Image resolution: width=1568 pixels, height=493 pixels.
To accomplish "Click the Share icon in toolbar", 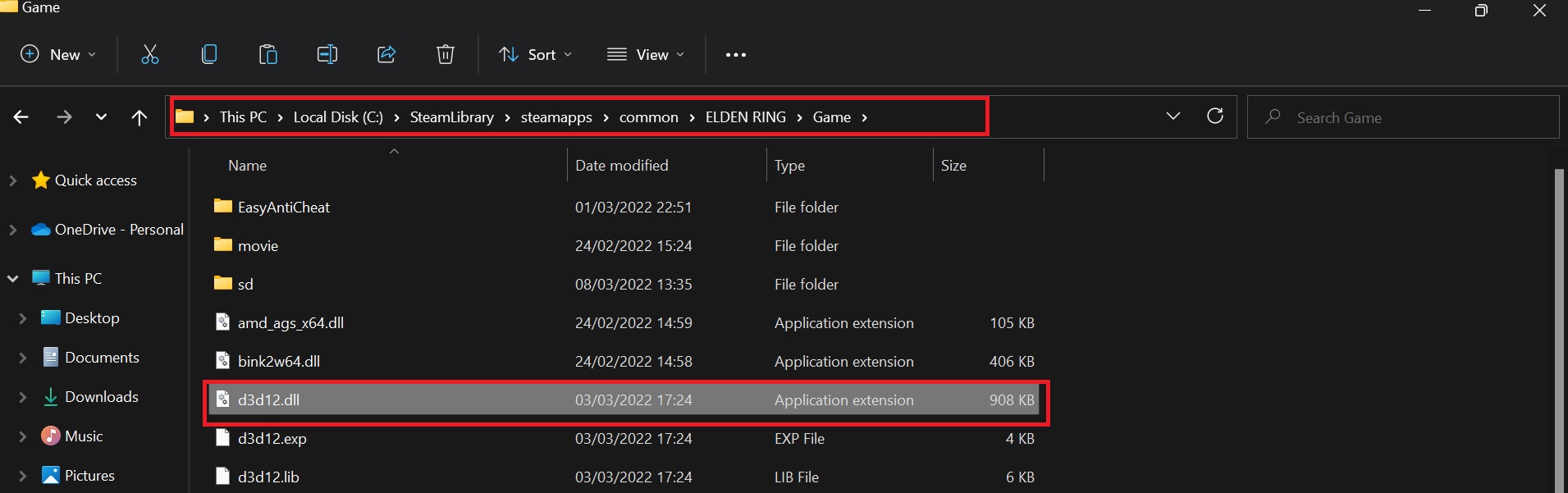I will [x=386, y=55].
